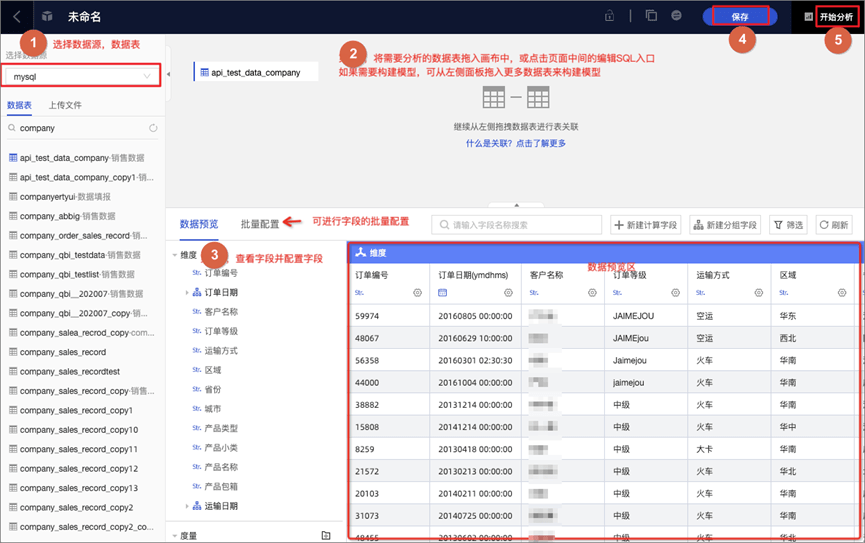Open the mysql data source dropdown

click(82, 76)
